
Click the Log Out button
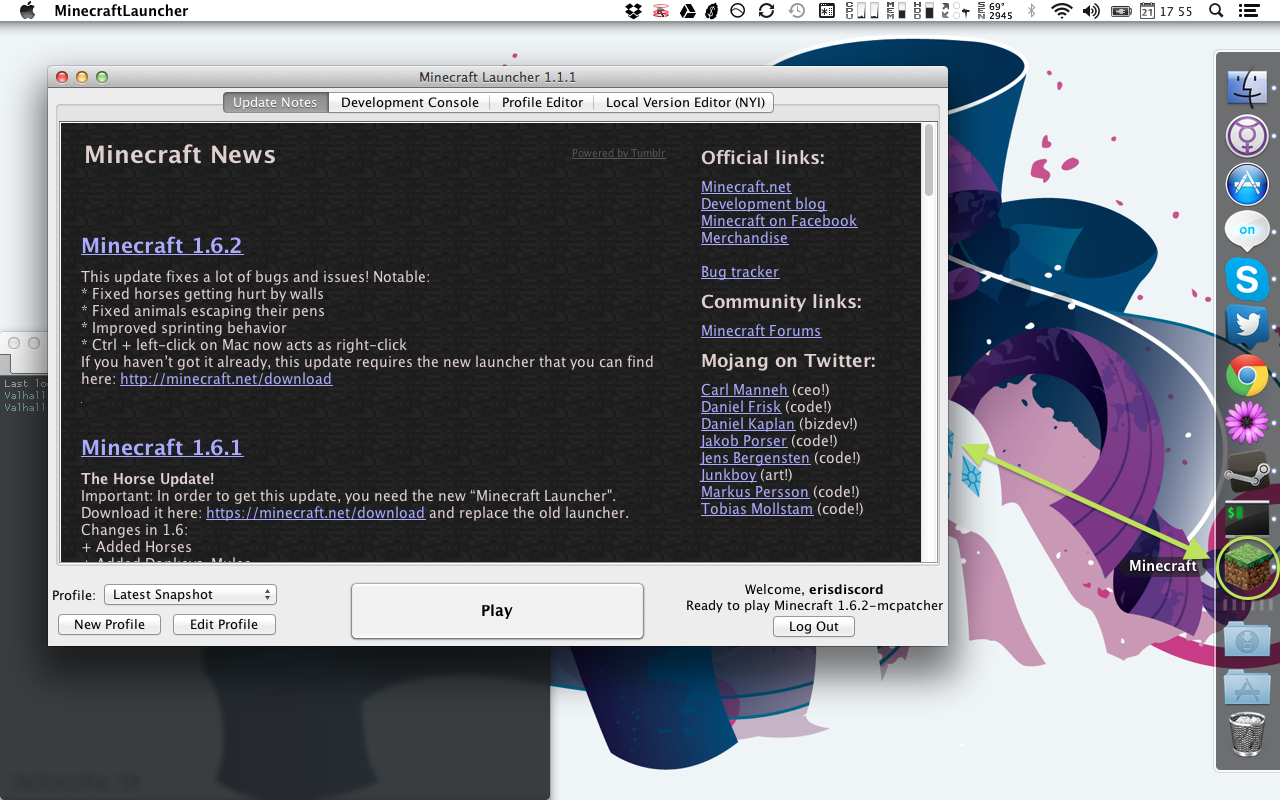click(813, 627)
